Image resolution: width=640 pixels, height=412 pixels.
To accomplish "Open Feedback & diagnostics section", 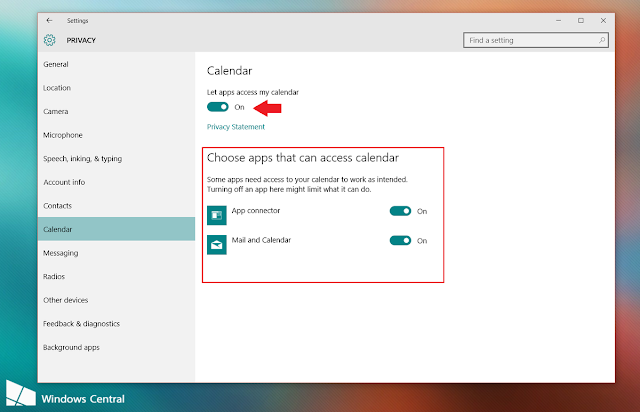I will 116,324.
